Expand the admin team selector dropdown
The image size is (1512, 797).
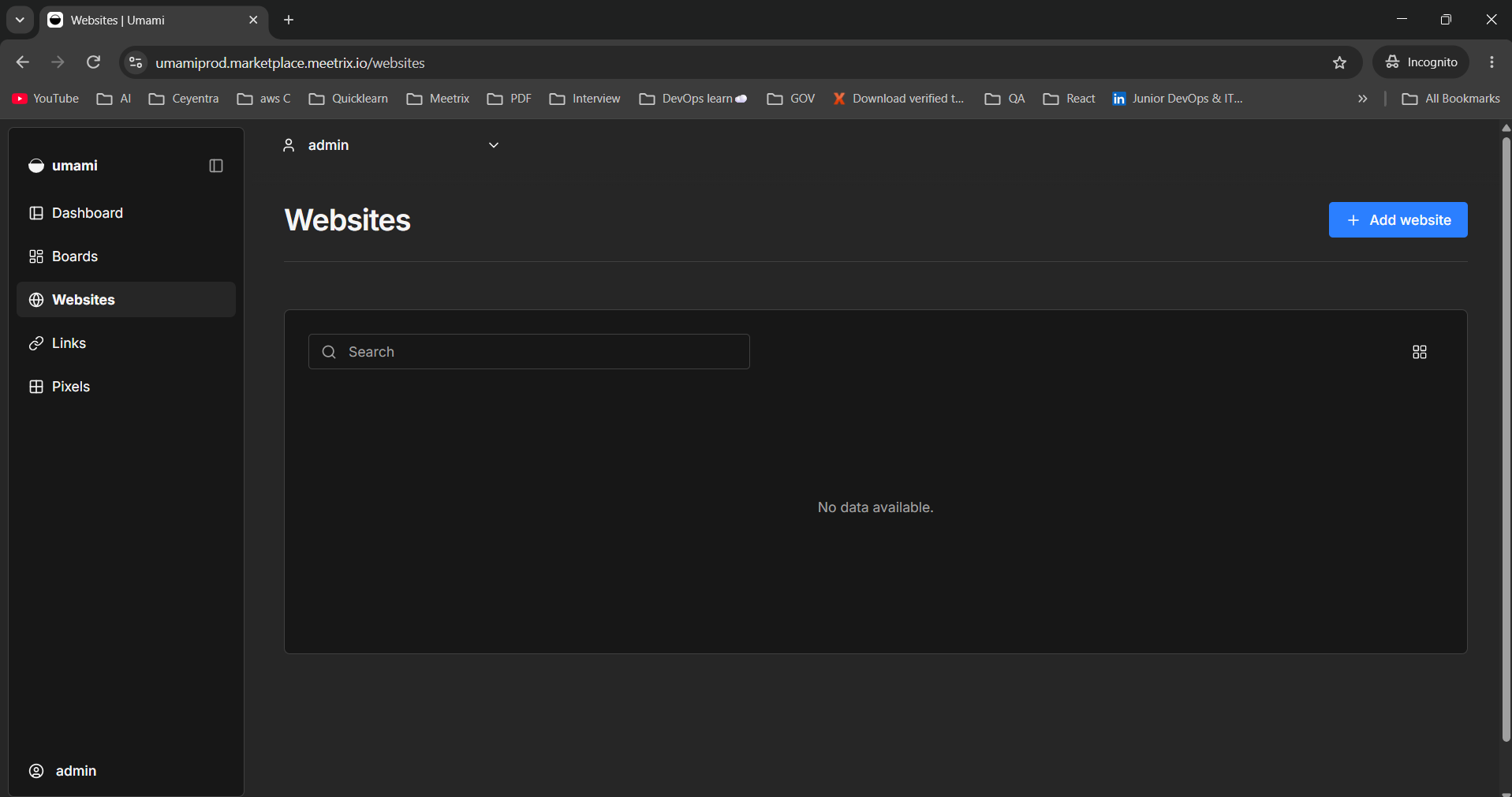(x=391, y=145)
